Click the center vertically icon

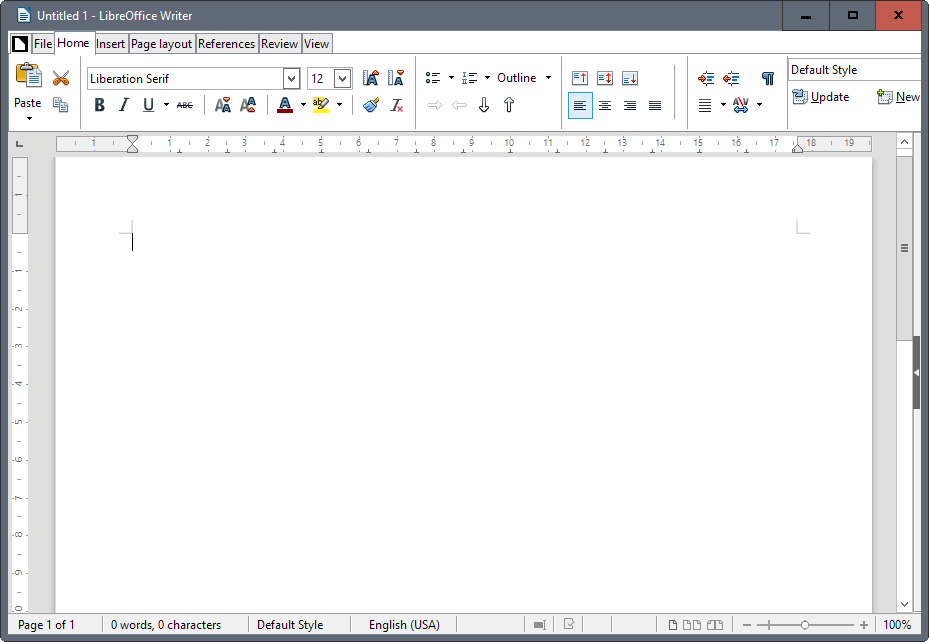tap(604, 78)
